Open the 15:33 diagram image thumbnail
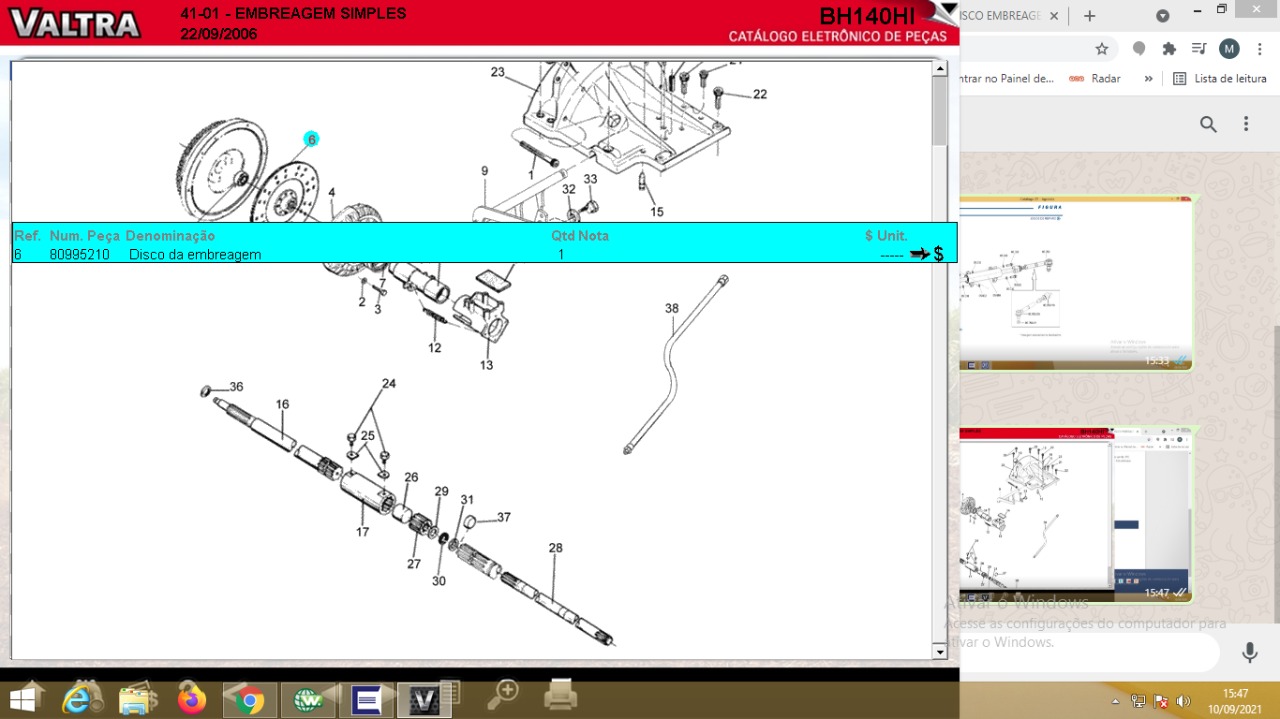Viewport: 1280px width, 719px height. pyautogui.click(x=1076, y=284)
